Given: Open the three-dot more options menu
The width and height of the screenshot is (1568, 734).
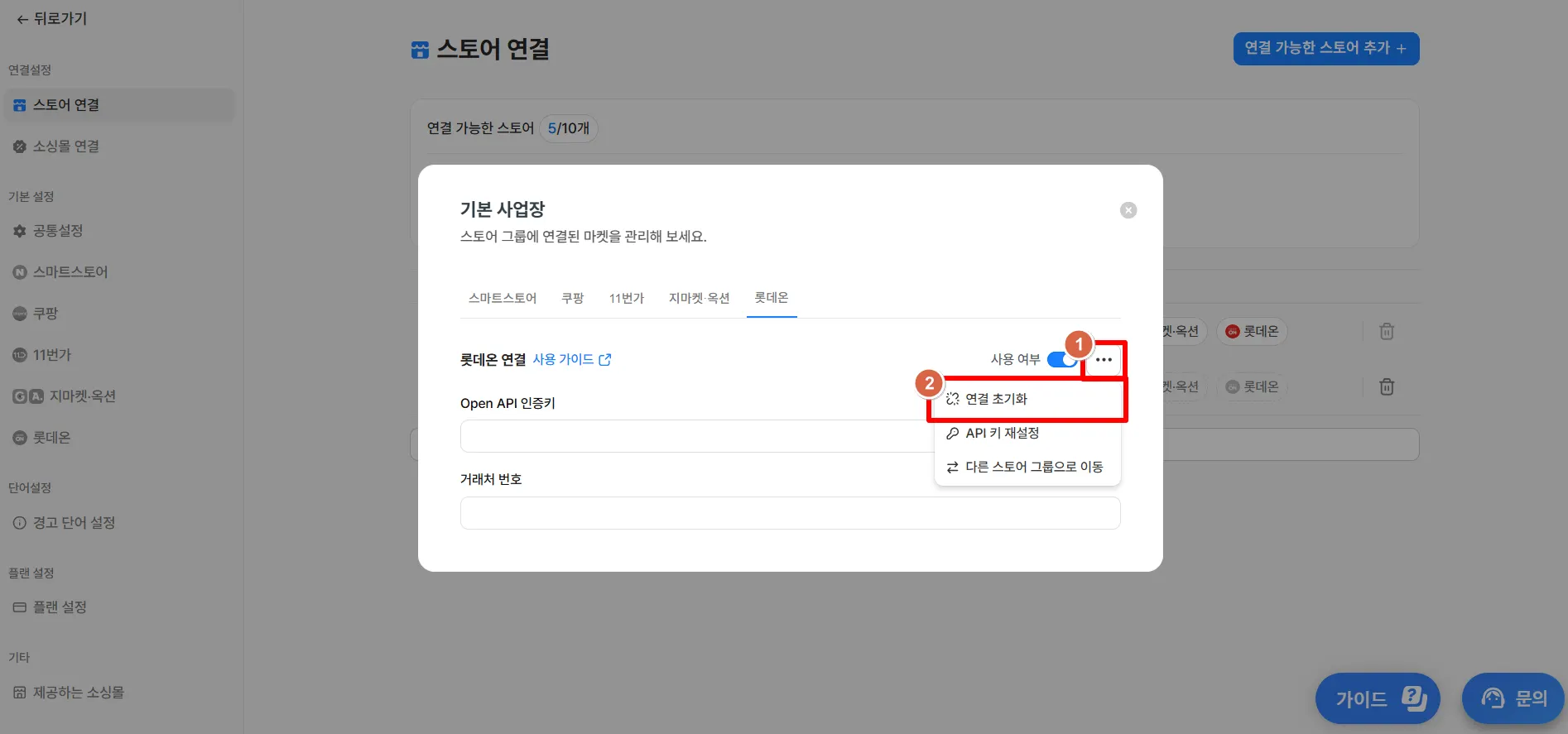Looking at the screenshot, I should click(x=1104, y=360).
